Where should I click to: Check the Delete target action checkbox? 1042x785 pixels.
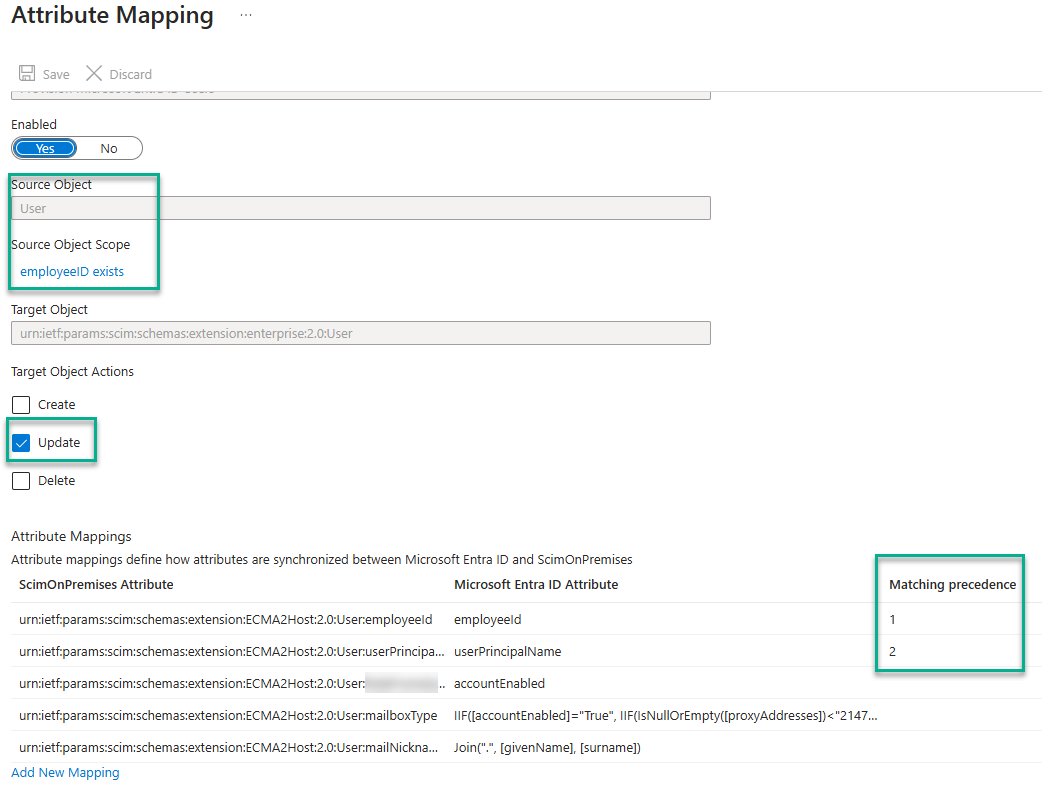(x=21, y=481)
